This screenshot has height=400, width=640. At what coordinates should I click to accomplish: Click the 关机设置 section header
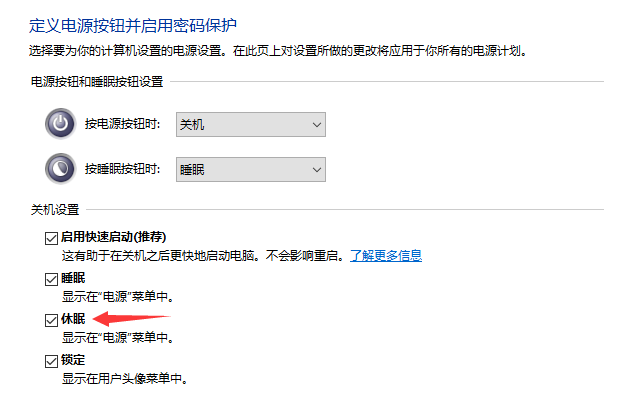pos(55,210)
